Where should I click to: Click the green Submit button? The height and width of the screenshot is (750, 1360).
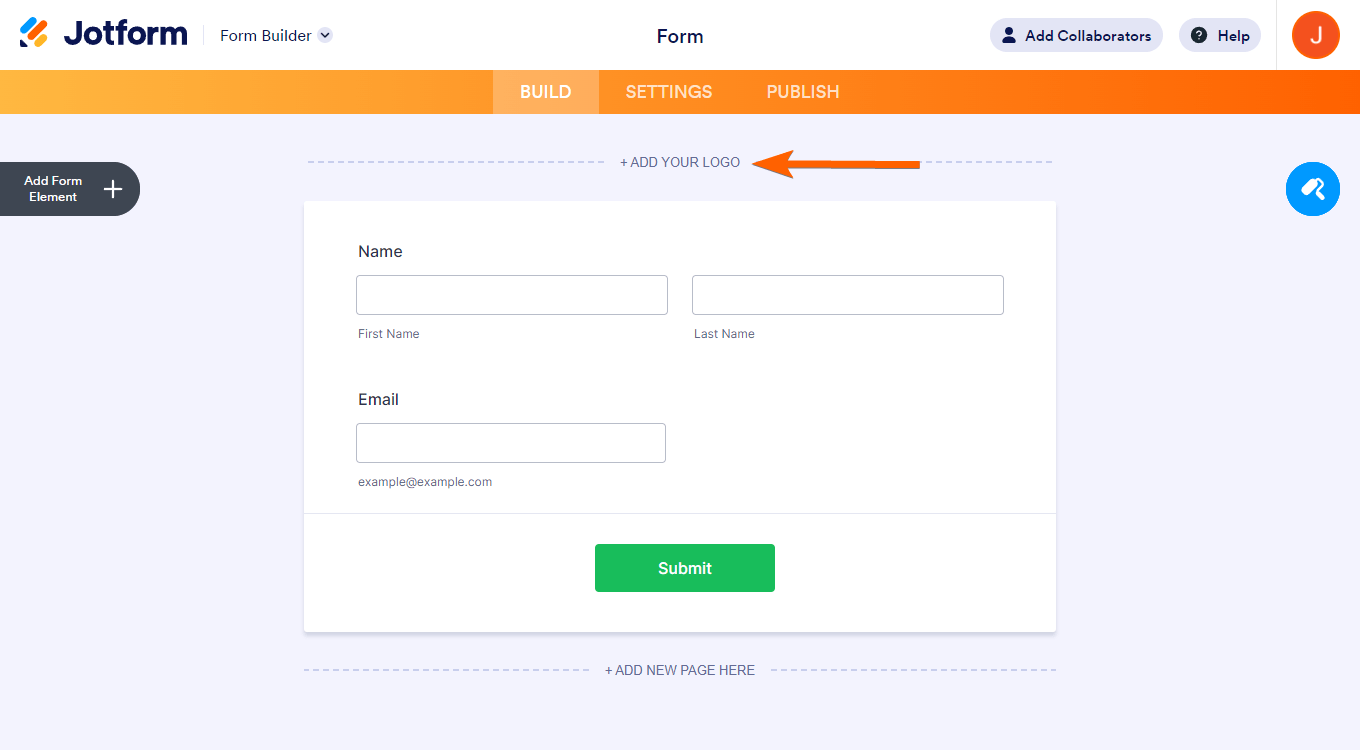pyautogui.click(x=685, y=568)
